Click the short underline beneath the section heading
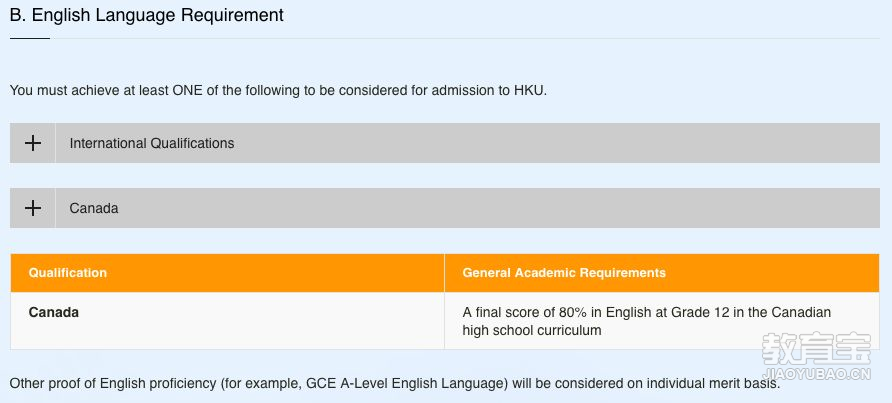892x403 pixels. (x=30, y=38)
